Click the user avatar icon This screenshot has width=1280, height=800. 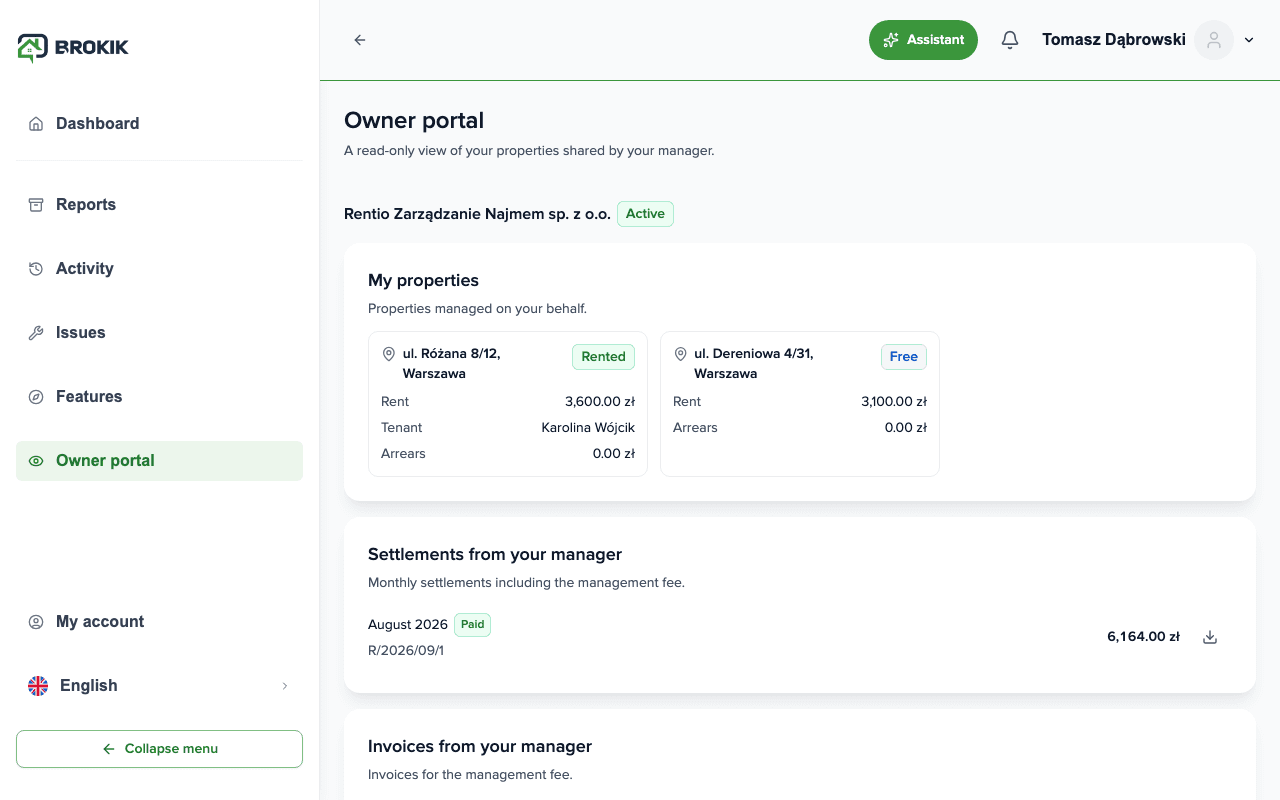point(1214,40)
